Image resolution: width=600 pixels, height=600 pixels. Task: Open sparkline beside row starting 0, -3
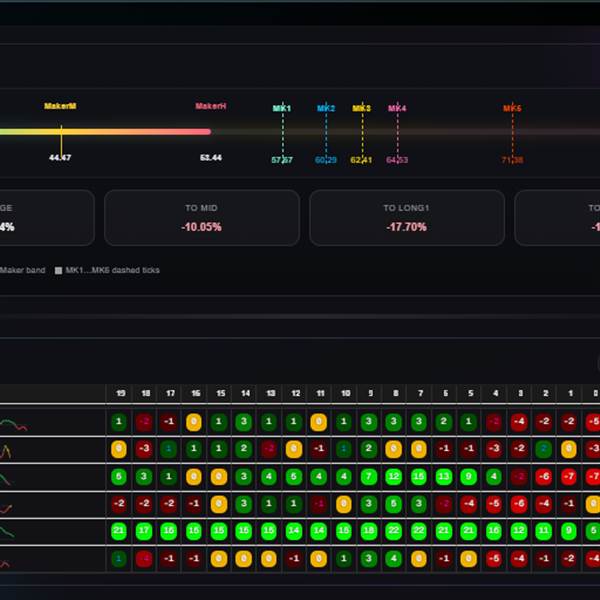[x=6, y=452]
